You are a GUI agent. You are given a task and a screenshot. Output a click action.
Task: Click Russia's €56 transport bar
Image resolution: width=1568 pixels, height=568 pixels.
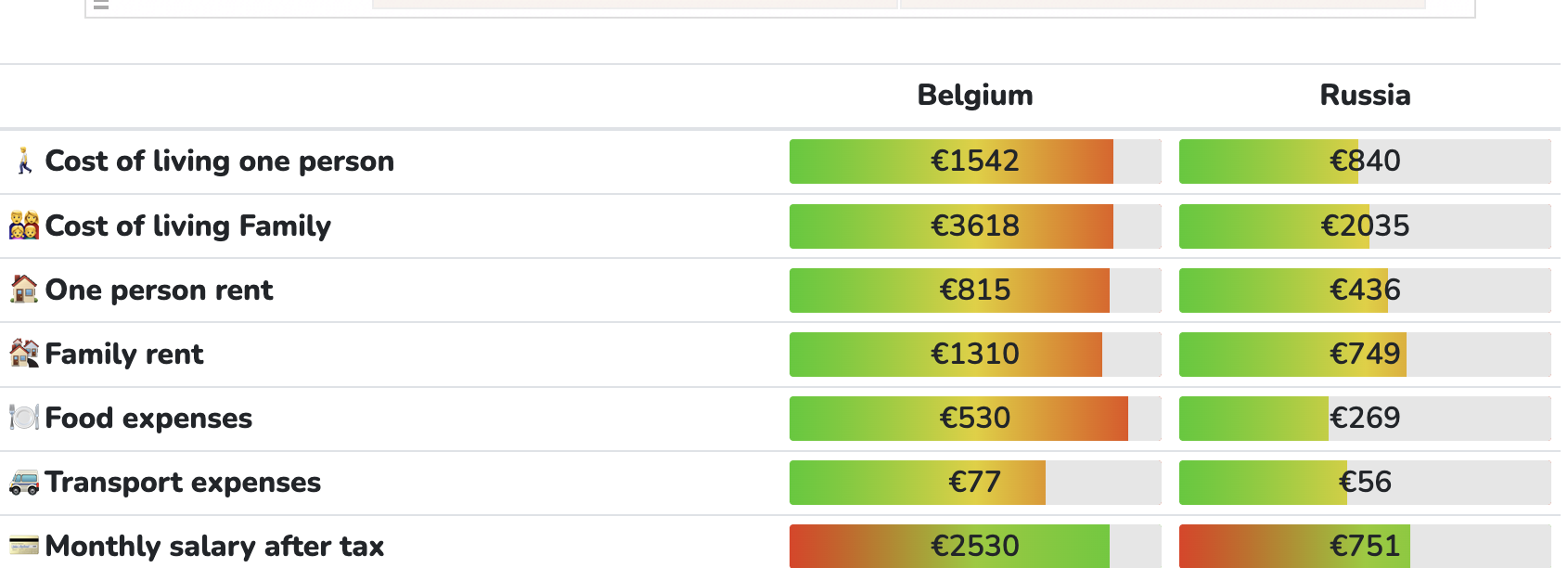1365,483
